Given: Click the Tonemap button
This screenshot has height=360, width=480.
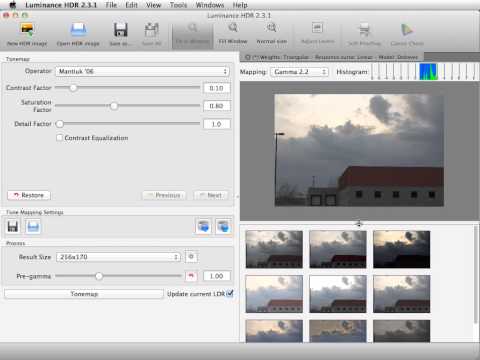Looking at the screenshot, I should click(84, 294).
